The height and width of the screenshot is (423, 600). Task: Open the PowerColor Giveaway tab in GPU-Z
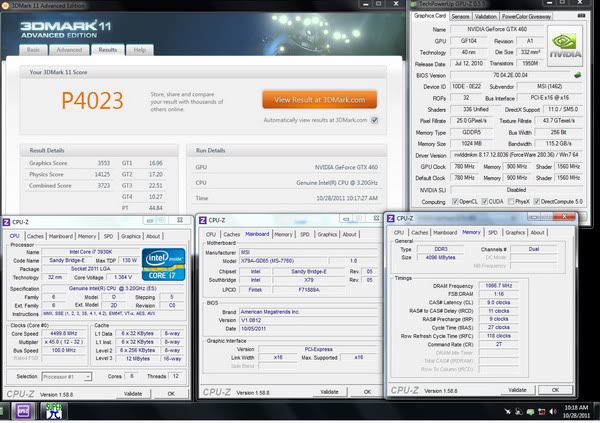pyautogui.click(x=526, y=16)
